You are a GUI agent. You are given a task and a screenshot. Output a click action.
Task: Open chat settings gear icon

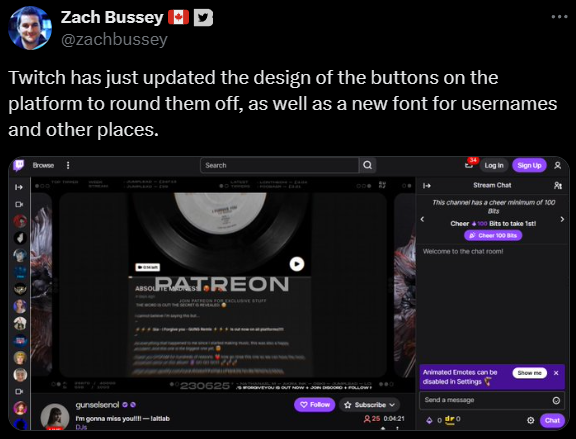coord(530,420)
